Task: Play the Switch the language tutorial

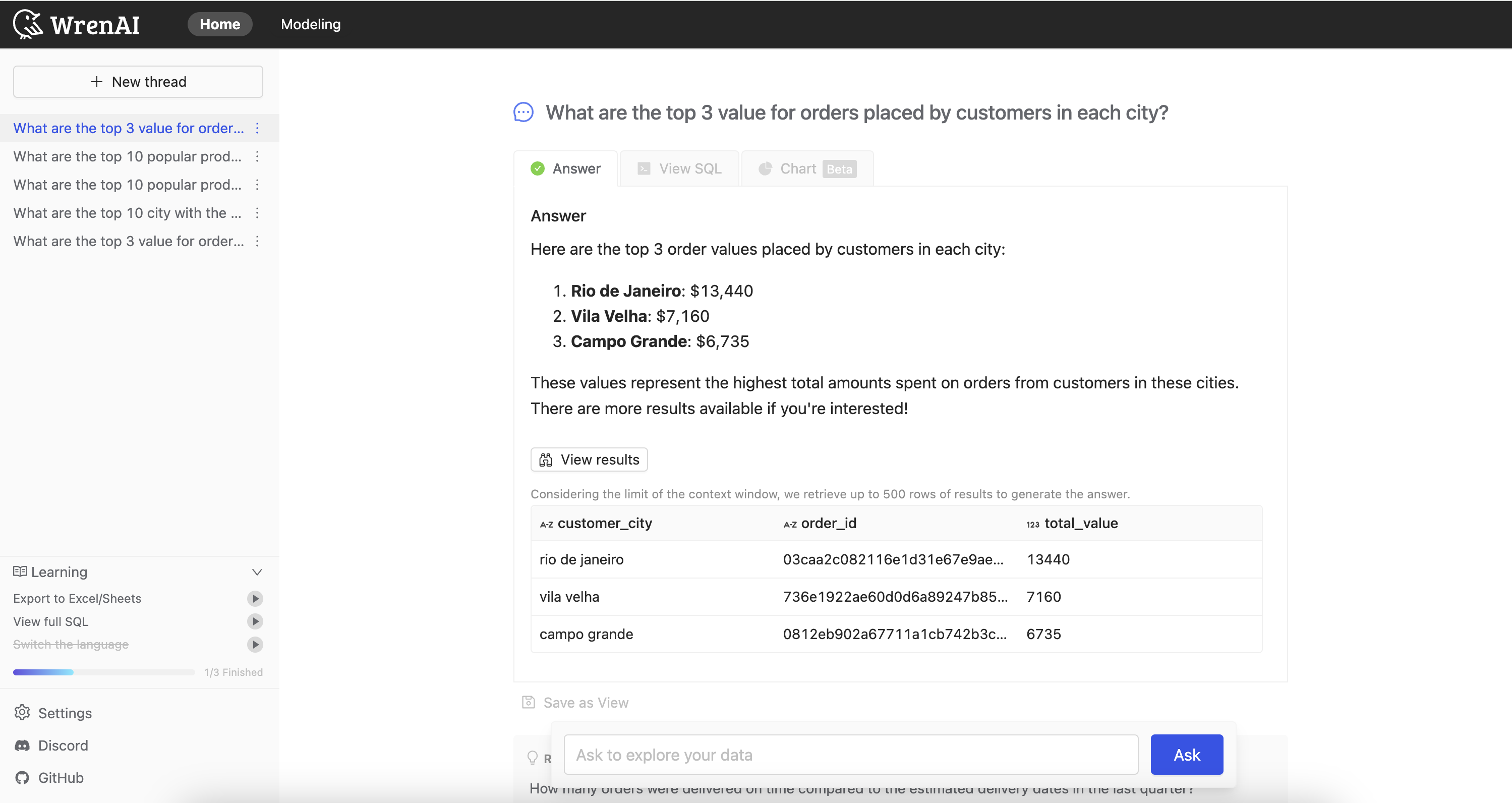Action: point(255,645)
